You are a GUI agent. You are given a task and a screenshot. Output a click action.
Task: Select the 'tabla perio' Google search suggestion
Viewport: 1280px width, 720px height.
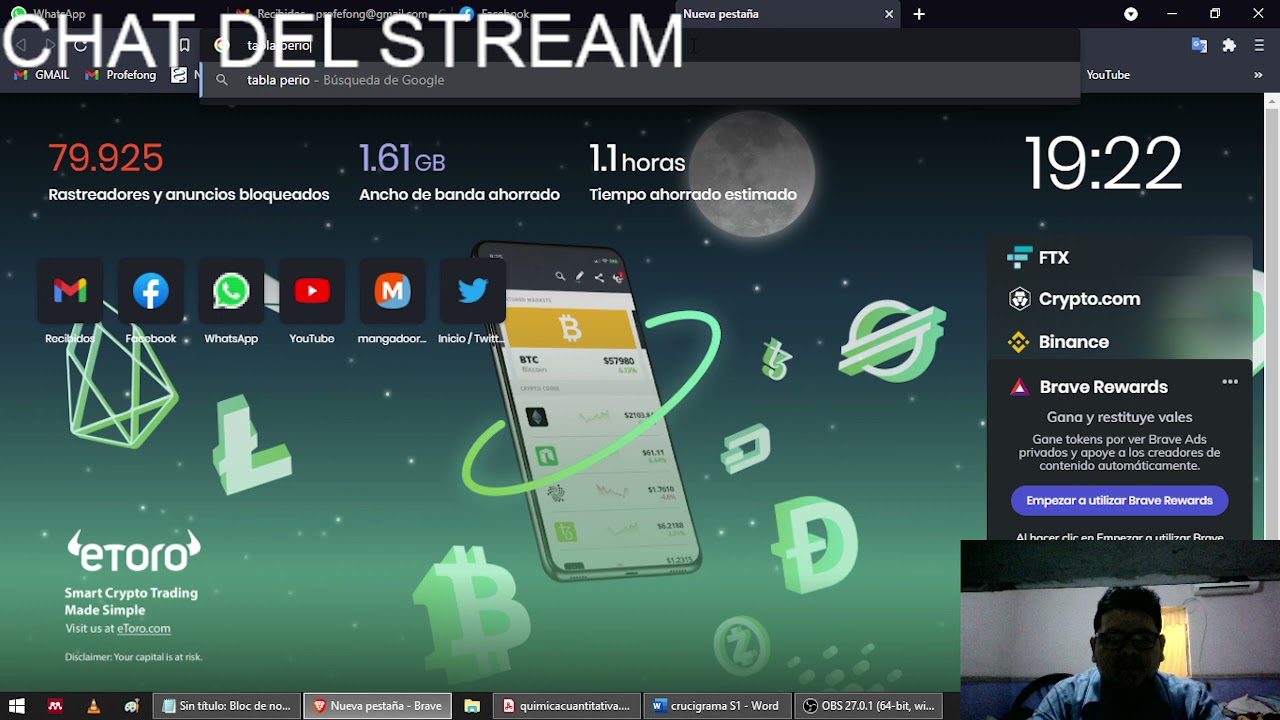[640, 80]
